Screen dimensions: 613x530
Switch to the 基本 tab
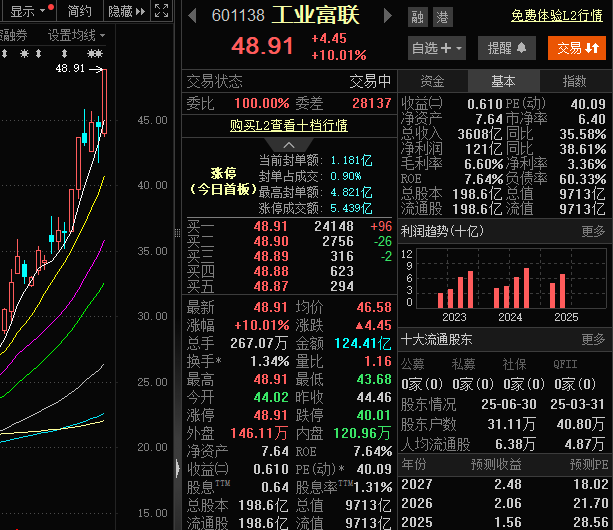click(504, 81)
